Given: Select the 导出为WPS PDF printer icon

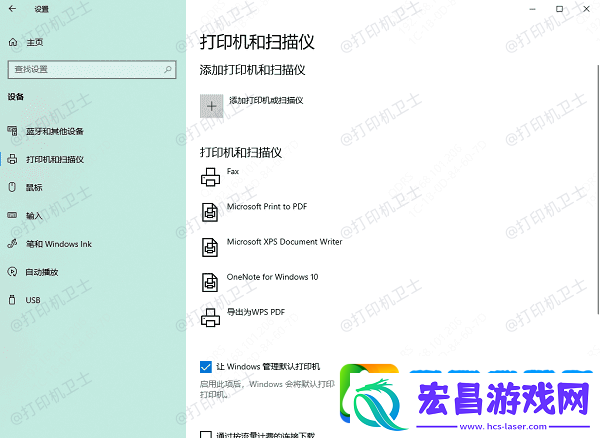Looking at the screenshot, I should (x=210, y=318).
